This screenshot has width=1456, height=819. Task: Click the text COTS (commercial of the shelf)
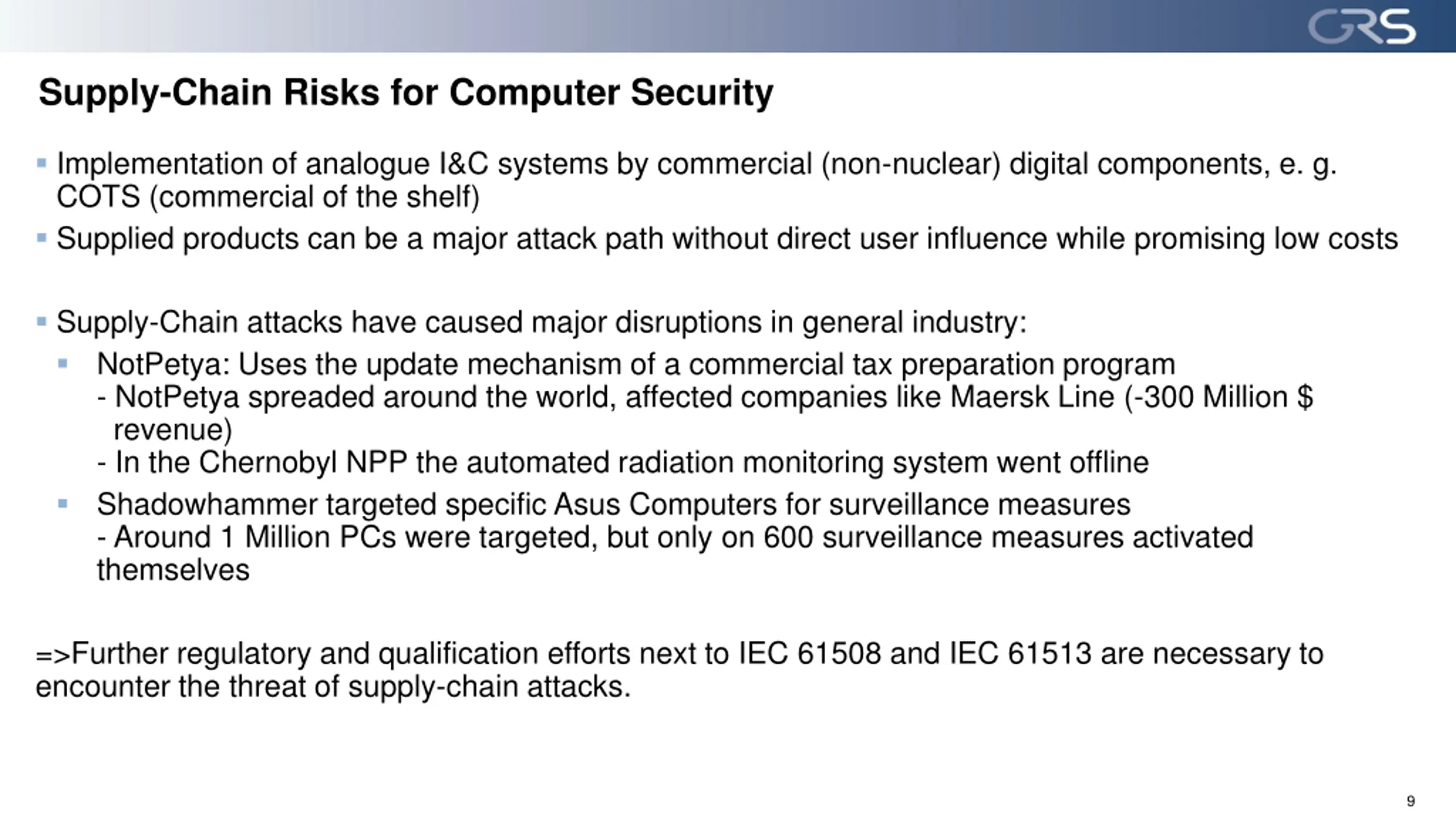pyautogui.click(x=268, y=197)
